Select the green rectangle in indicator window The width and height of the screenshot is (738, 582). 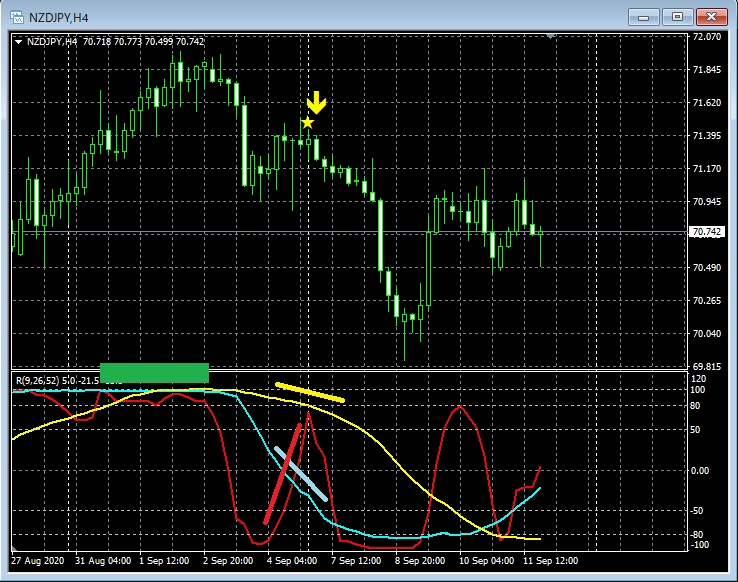click(x=154, y=372)
